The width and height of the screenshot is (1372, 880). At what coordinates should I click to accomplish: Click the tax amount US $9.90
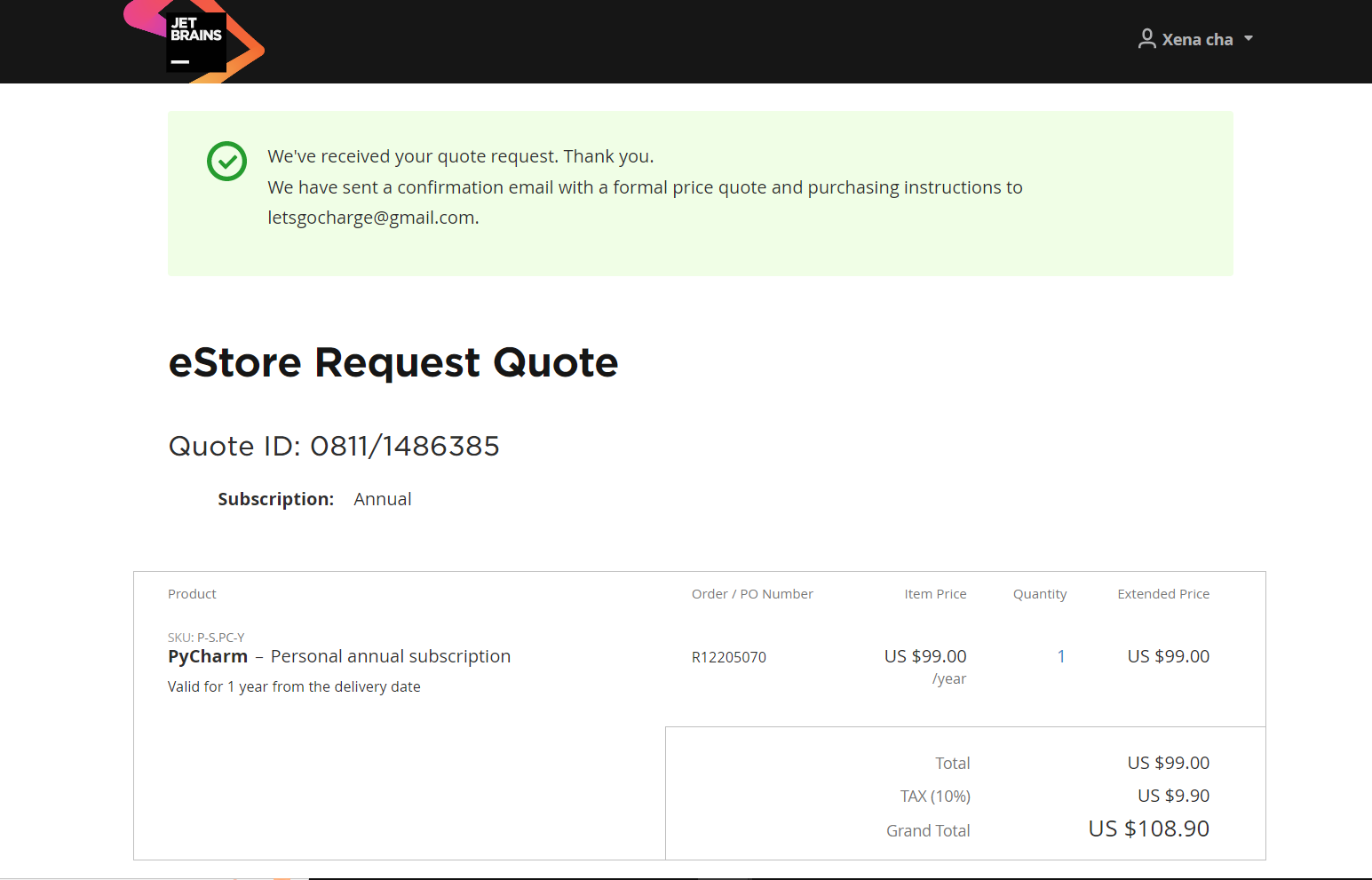tap(1174, 796)
